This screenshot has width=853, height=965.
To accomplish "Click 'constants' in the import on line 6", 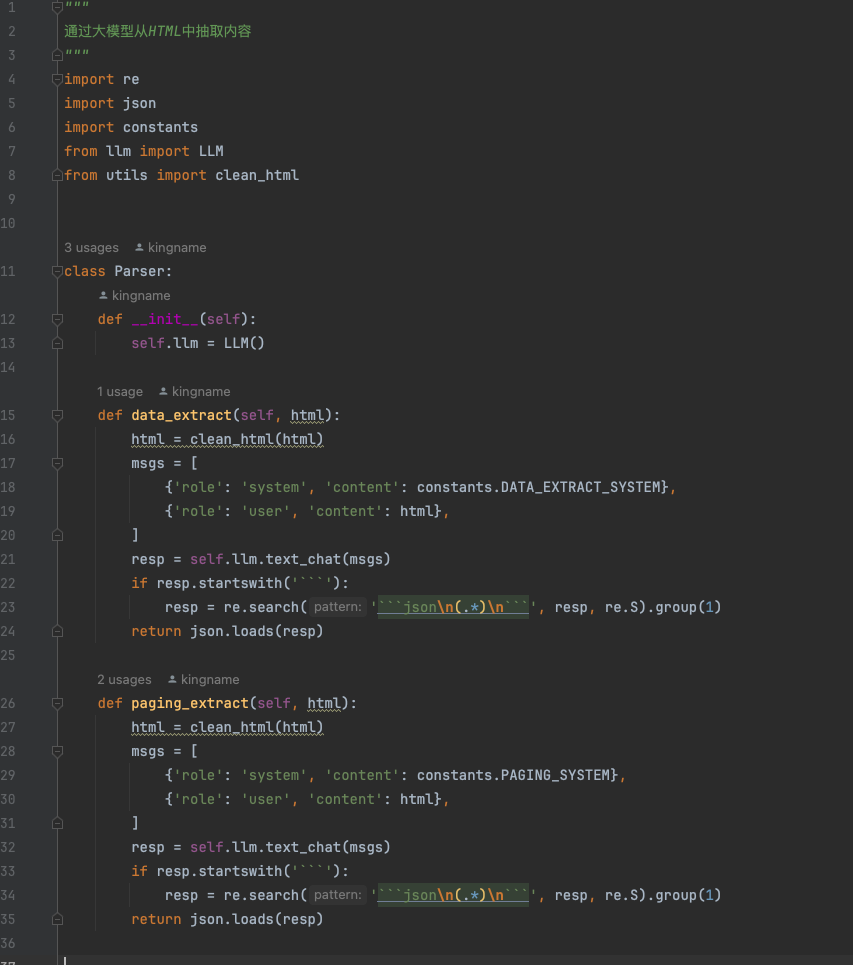I will pos(161,127).
